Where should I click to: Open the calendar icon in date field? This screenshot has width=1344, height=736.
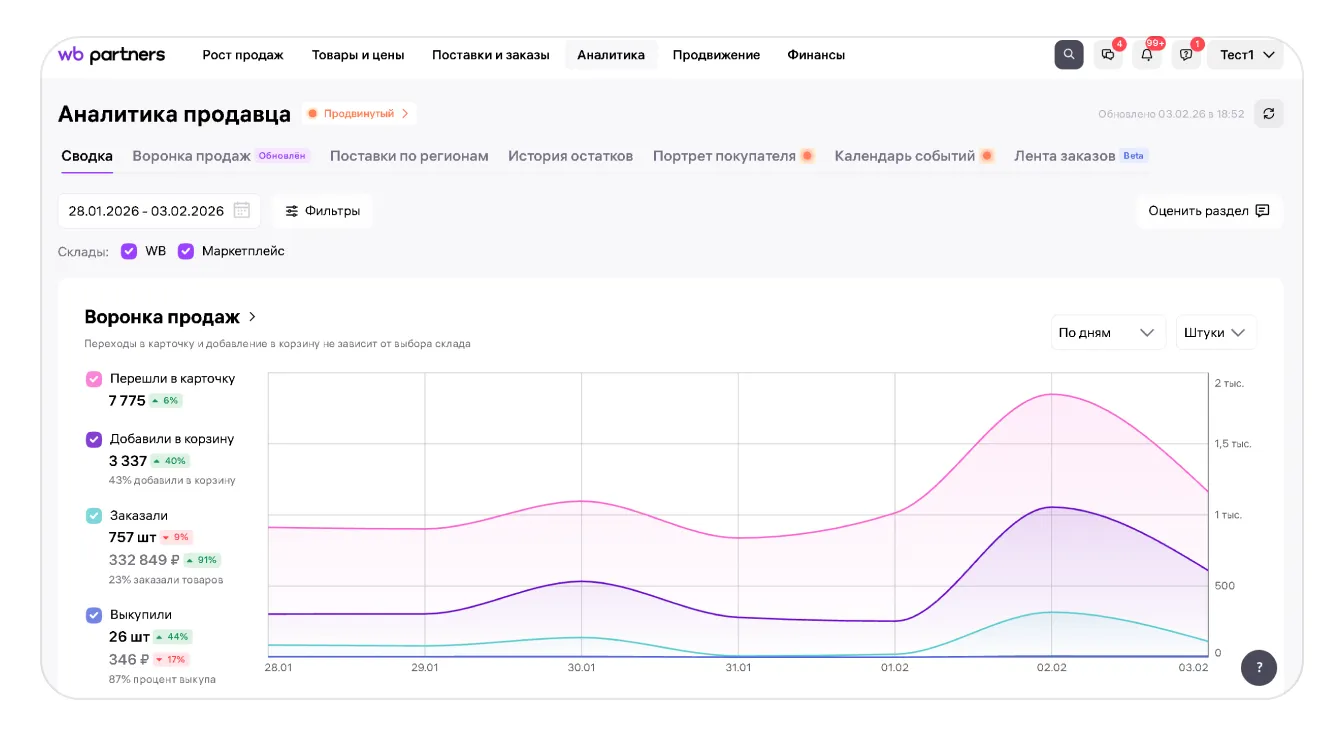click(x=242, y=211)
